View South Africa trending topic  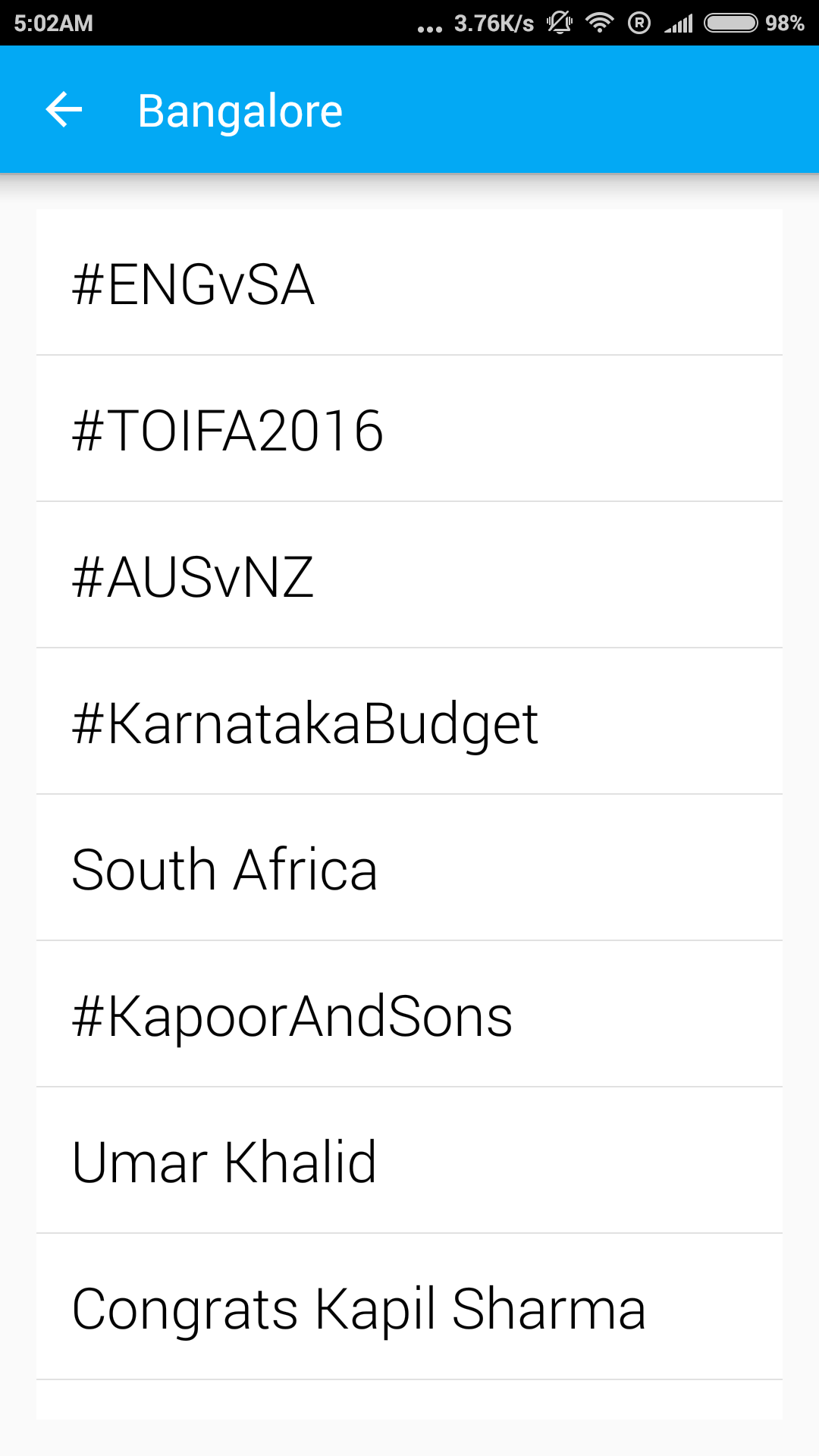(x=409, y=868)
